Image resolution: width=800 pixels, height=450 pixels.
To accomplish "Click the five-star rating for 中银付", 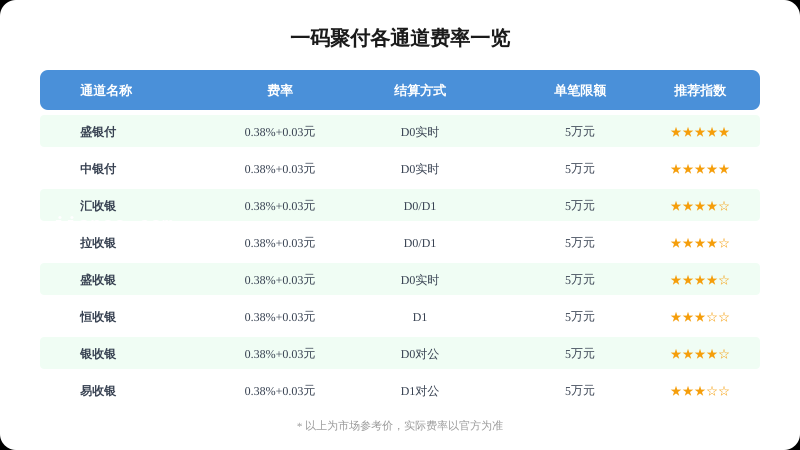I will click(x=700, y=169).
